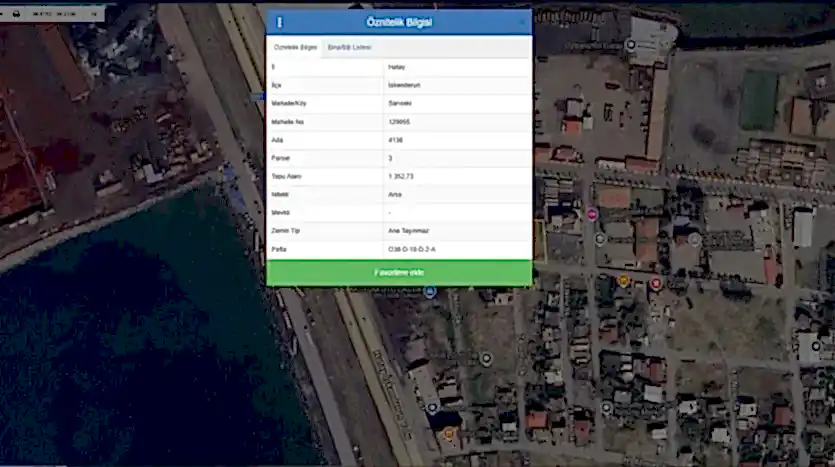835x467 pixels.
Task: Click the blue map marker below the dialog
Action: coord(430,291)
